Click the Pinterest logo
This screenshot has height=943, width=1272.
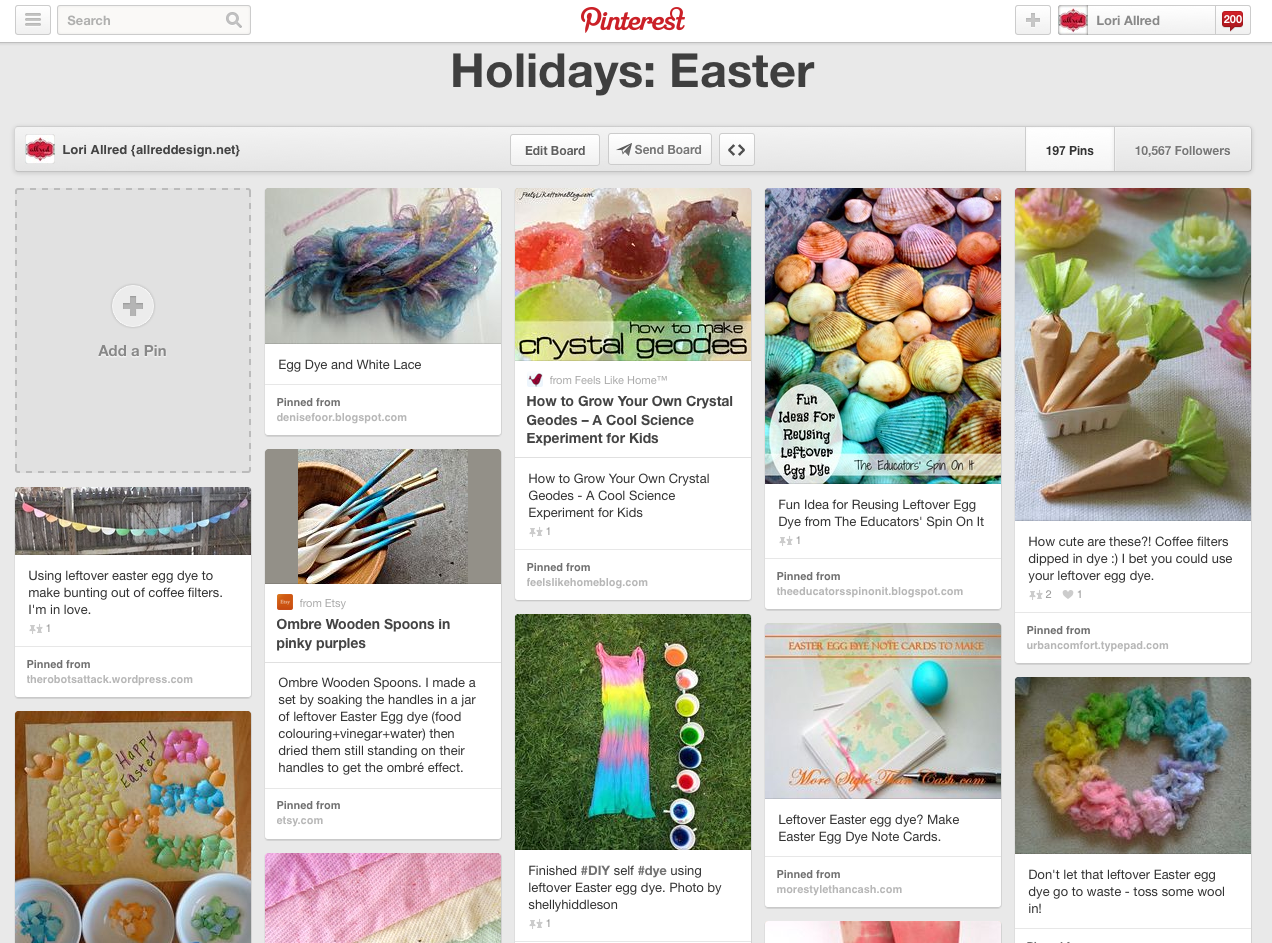(632, 20)
